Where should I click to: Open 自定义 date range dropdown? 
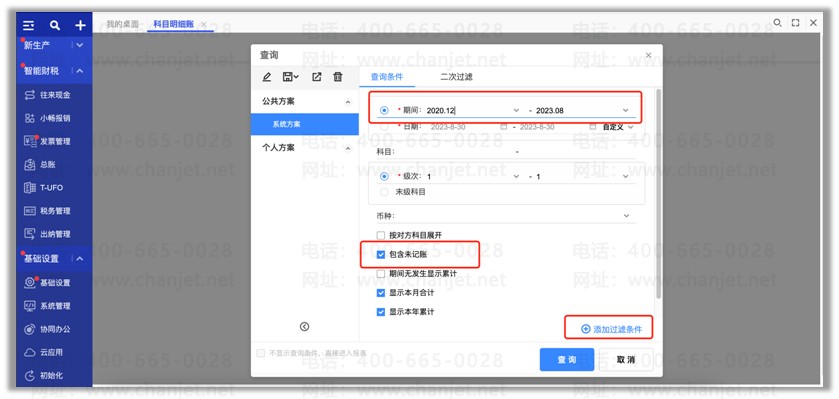coord(618,127)
